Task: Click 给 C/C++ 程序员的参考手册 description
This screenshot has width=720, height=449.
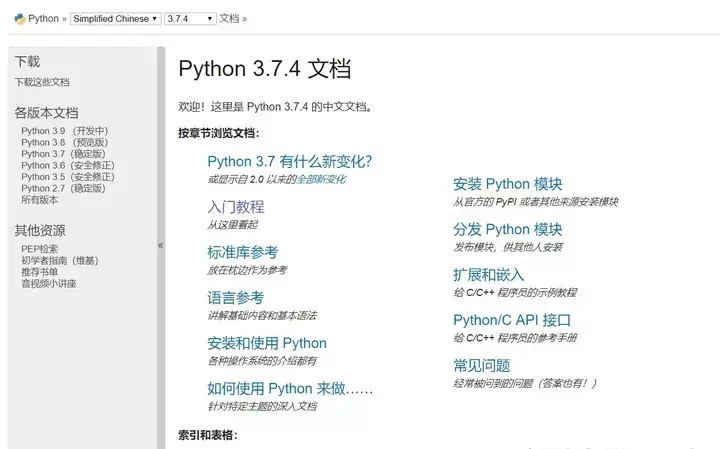Action: click(x=515, y=338)
